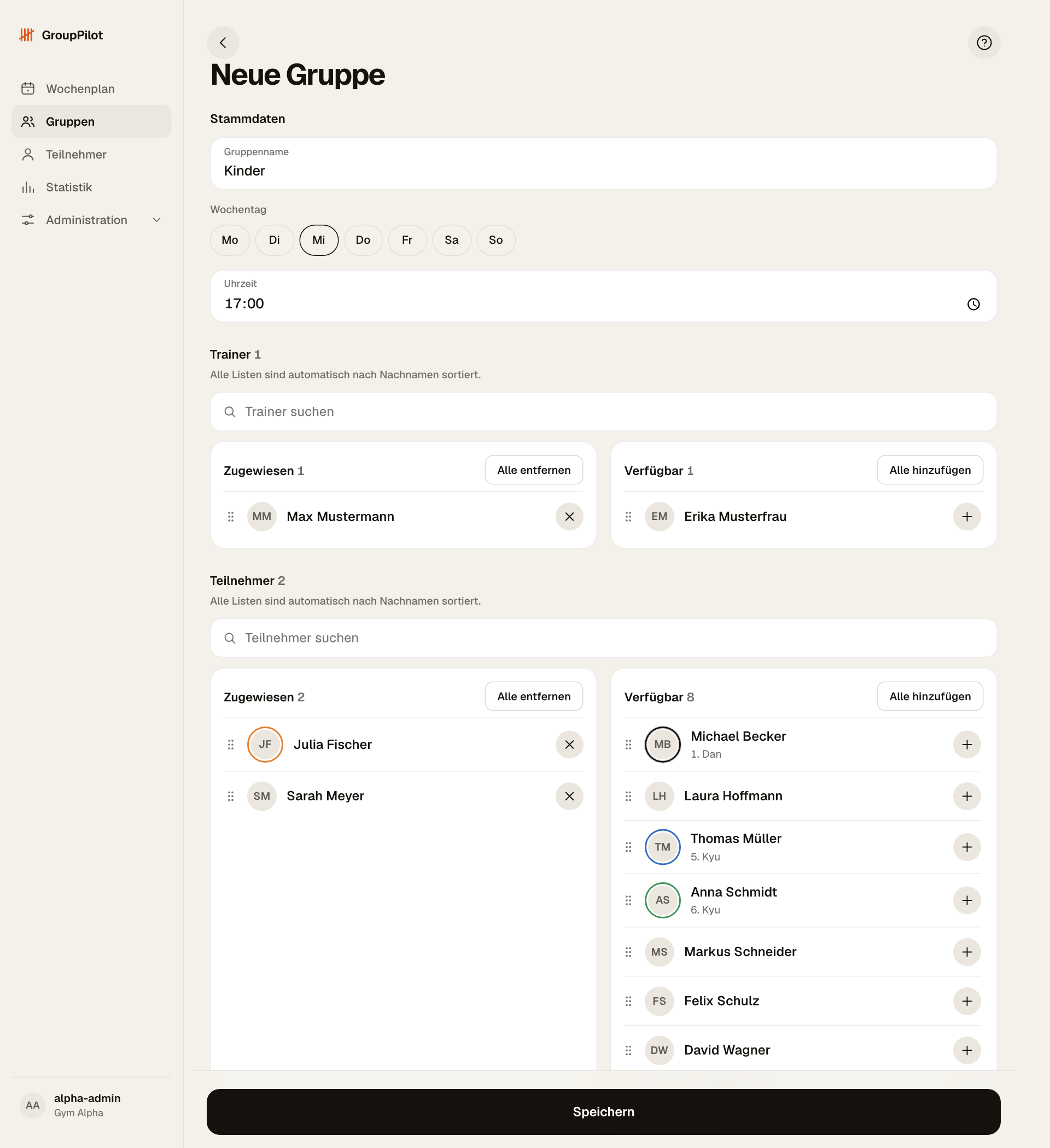Click the back arrow button
Screen dimensions: 1050x1148
tap(223, 43)
